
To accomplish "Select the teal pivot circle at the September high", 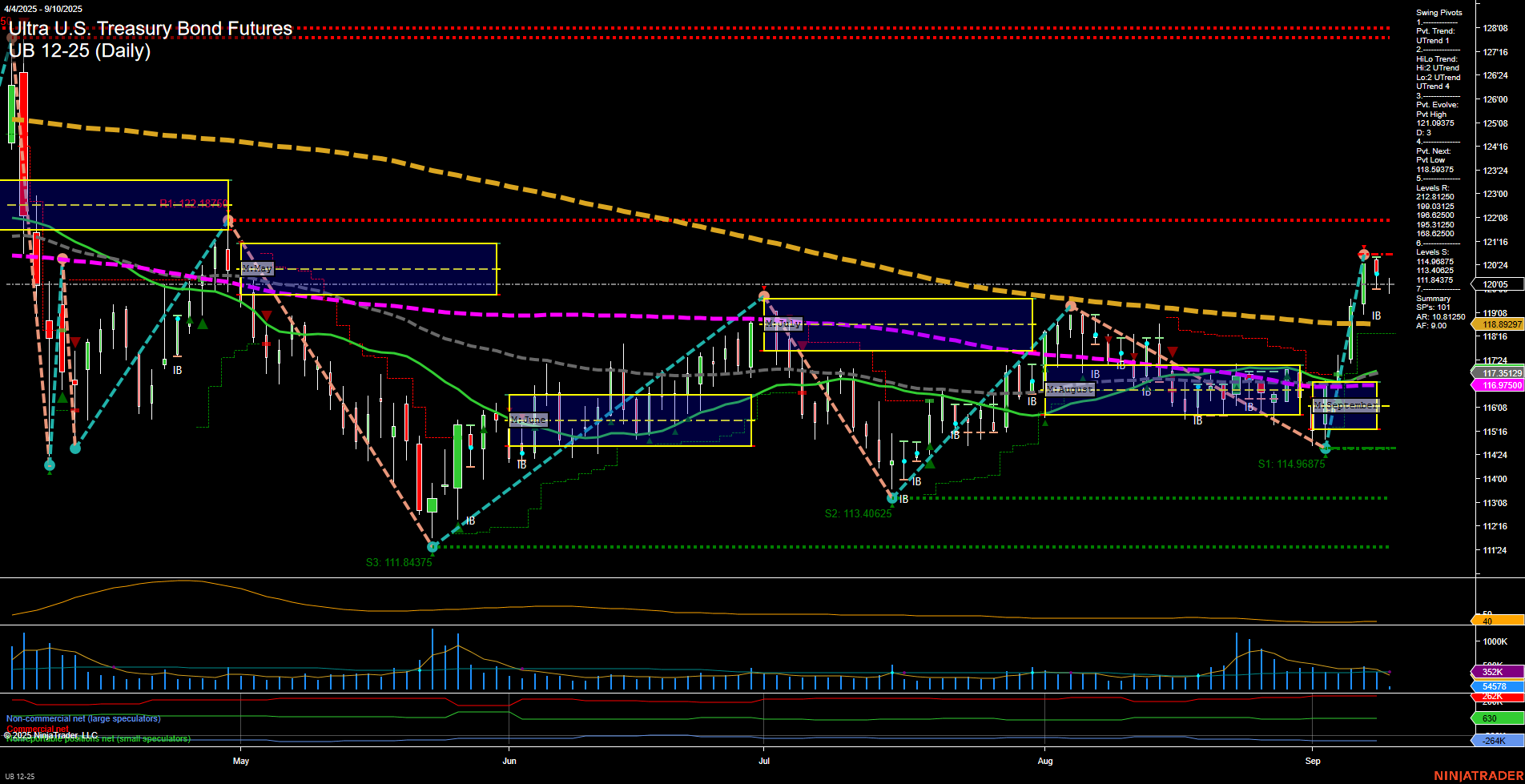I will [1363, 256].
